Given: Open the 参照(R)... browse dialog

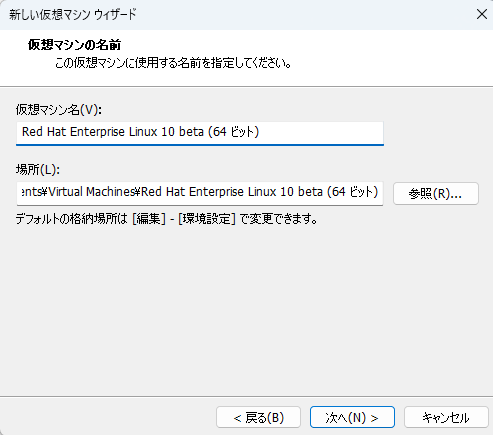Looking at the screenshot, I should [x=436, y=193].
